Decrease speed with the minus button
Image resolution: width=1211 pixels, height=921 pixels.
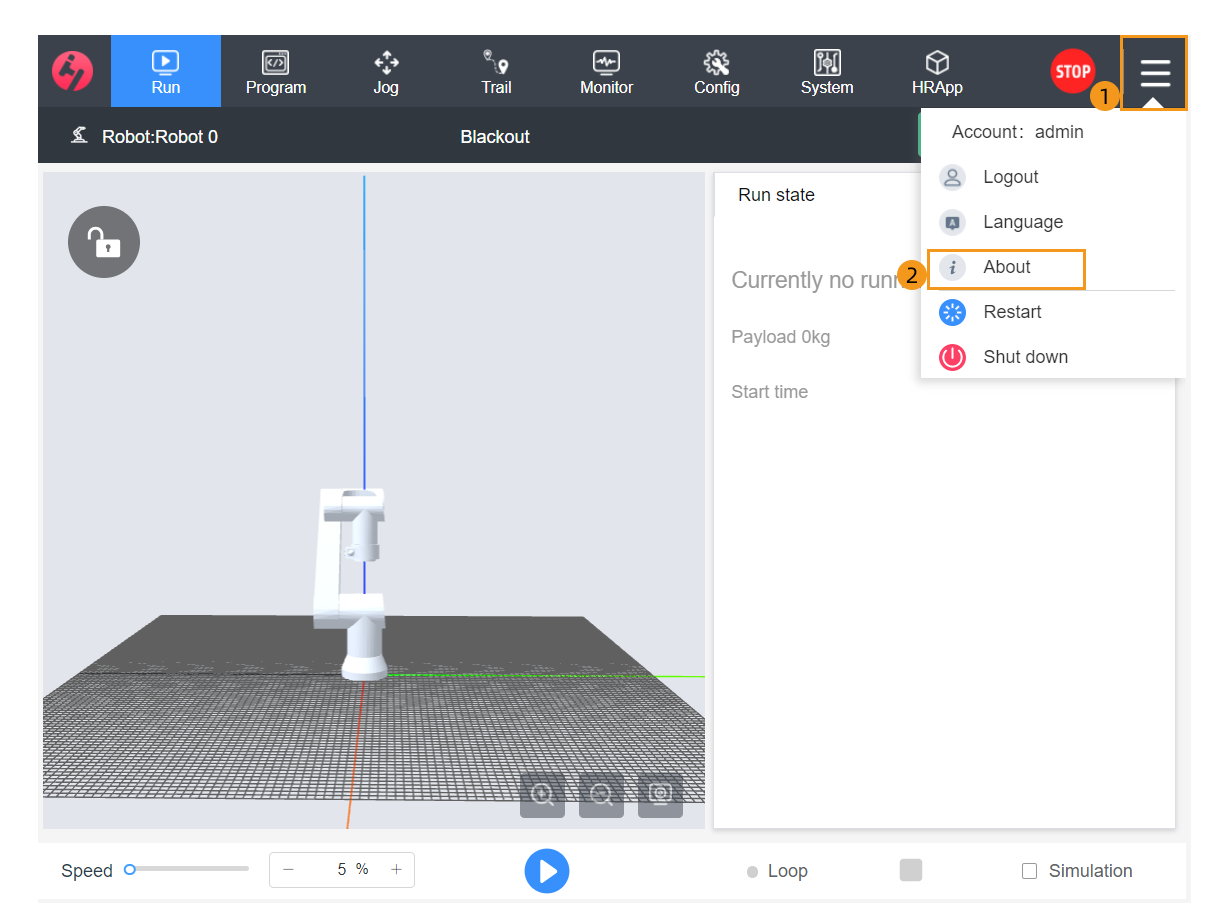point(288,870)
